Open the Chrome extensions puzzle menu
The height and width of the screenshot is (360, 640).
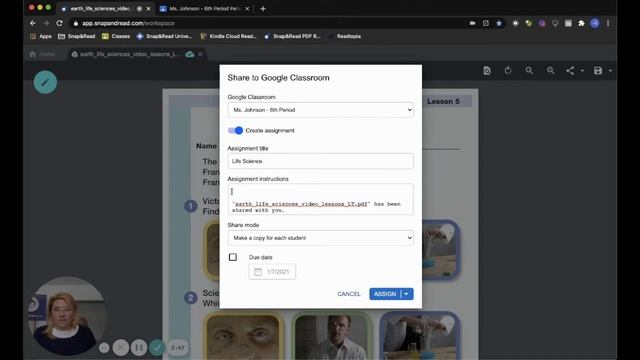pos(581,23)
